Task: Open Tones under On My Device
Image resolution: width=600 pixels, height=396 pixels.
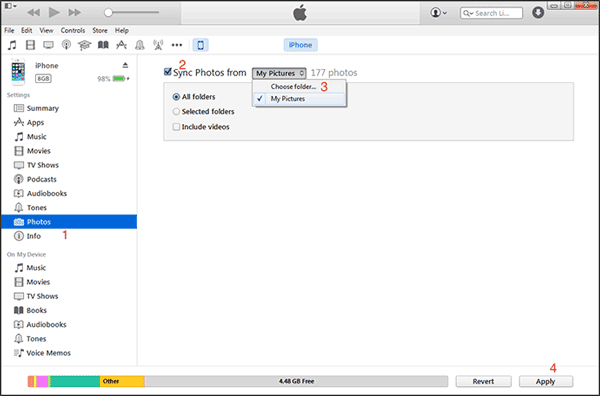Action: pos(69,339)
